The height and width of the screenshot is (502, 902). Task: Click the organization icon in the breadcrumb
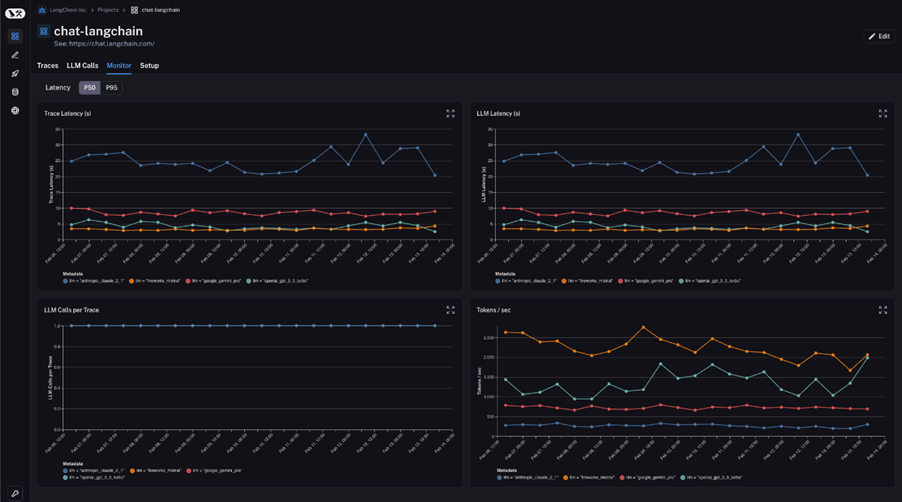pyautogui.click(x=42, y=10)
